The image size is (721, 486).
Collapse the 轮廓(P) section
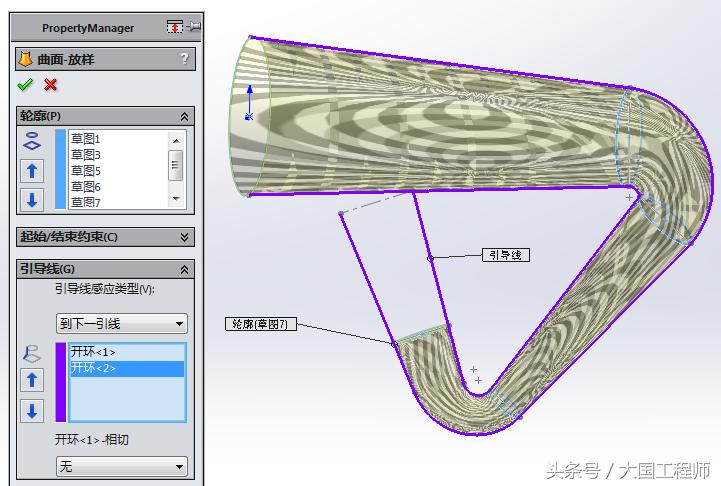(184, 117)
